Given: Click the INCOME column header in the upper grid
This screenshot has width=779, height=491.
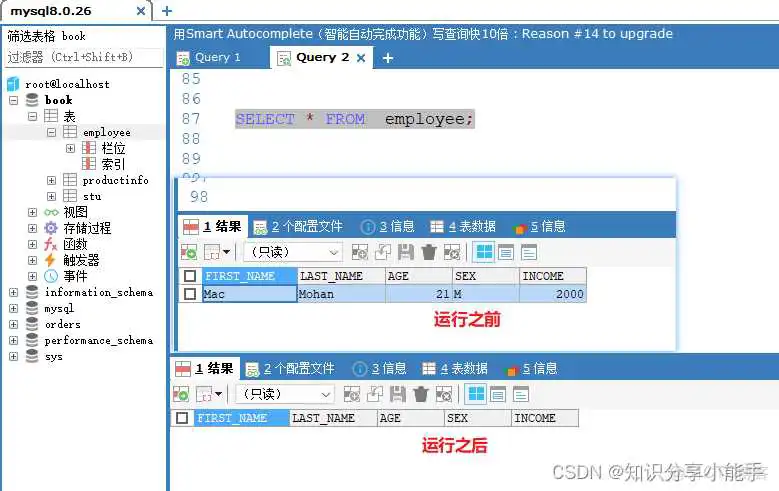Looking at the screenshot, I should pos(552,276).
